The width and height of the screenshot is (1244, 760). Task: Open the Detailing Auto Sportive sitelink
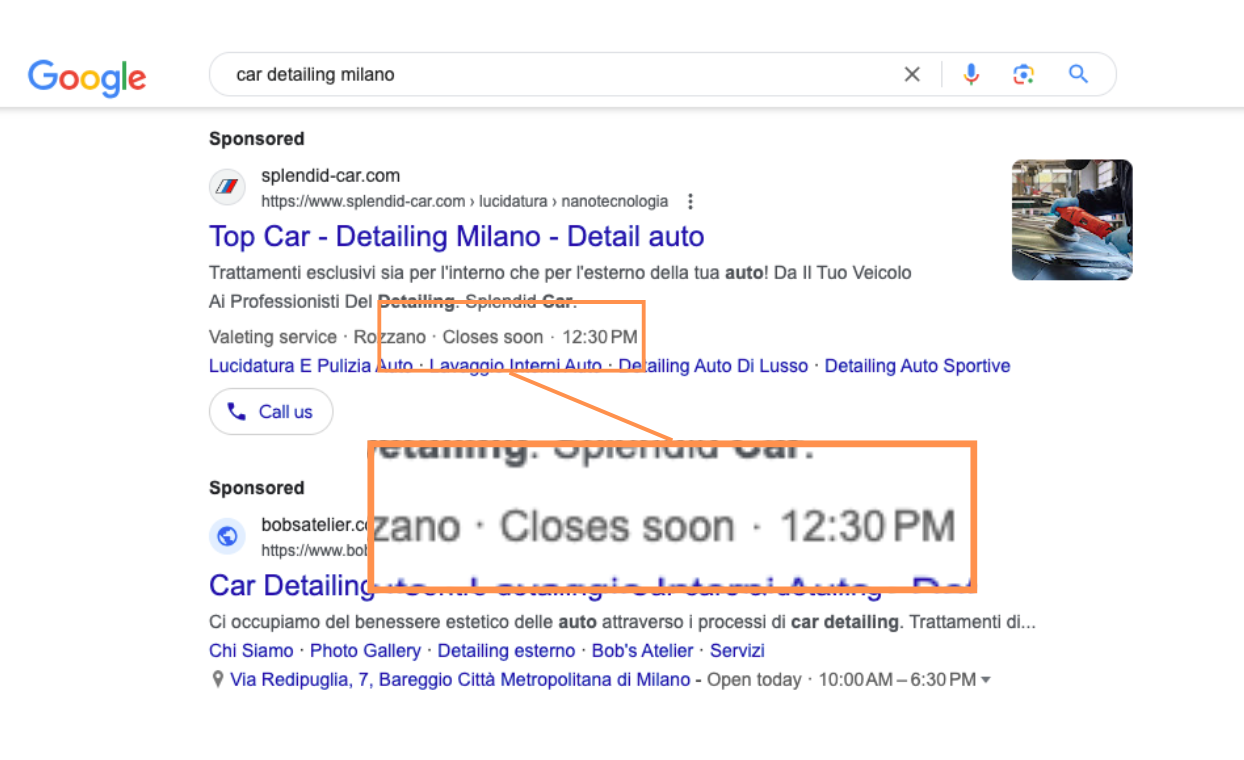click(917, 366)
